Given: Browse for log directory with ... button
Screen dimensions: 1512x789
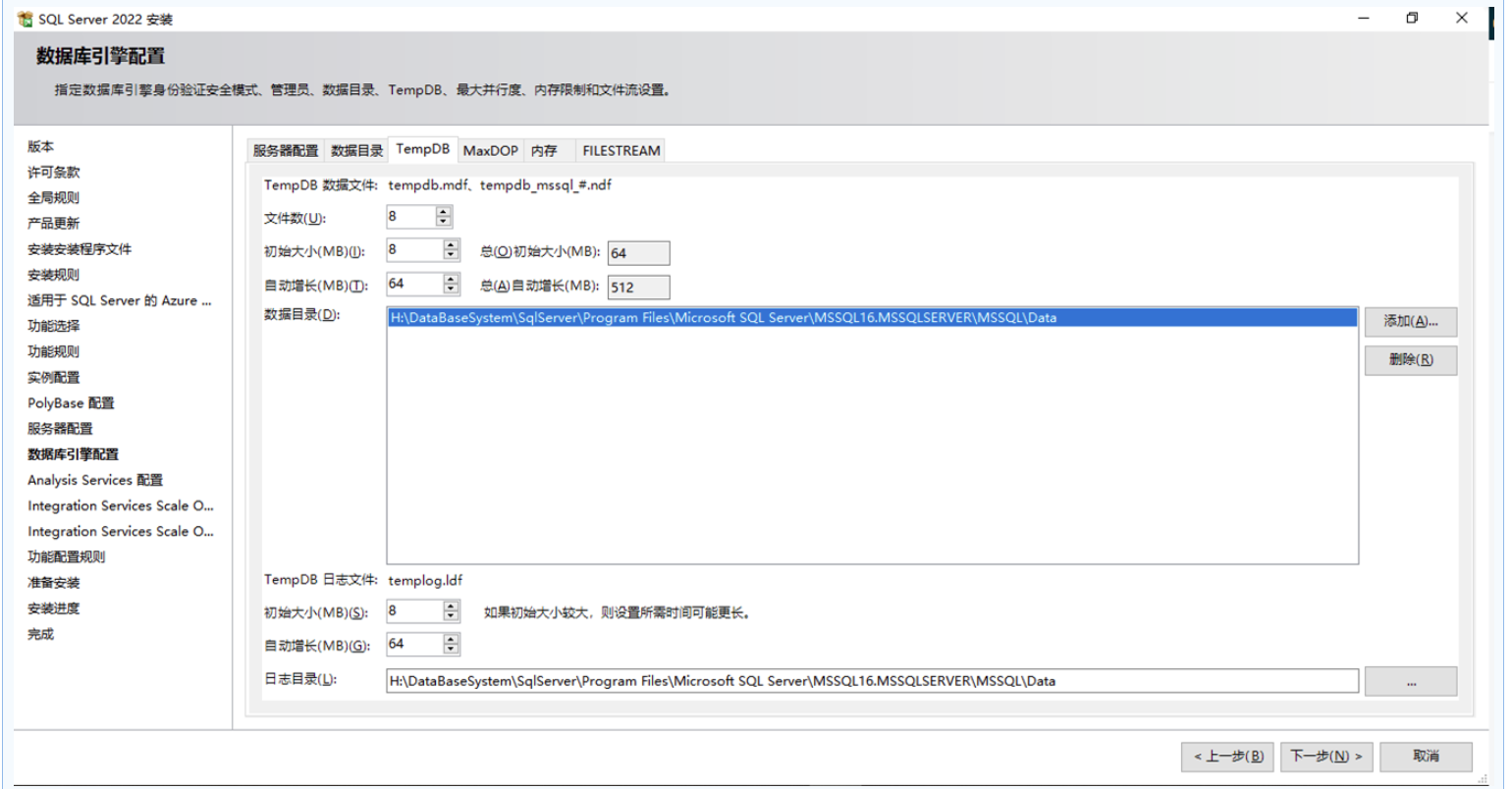Looking at the screenshot, I should pos(1411,681).
